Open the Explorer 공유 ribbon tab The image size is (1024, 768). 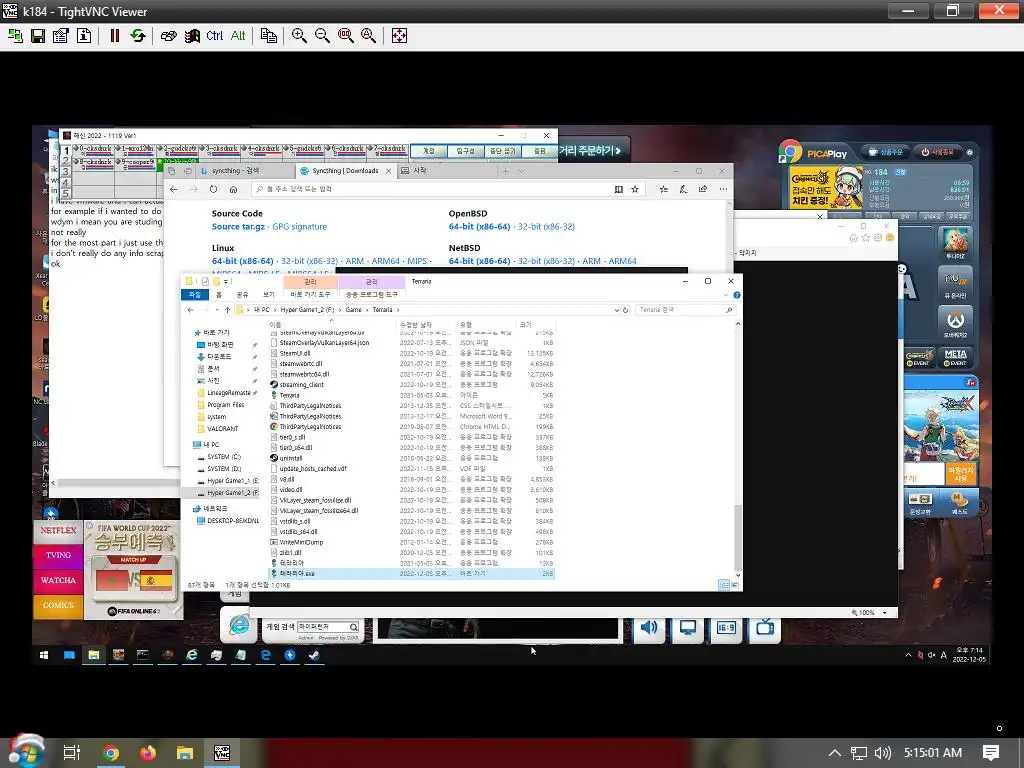(x=242, y=295)
